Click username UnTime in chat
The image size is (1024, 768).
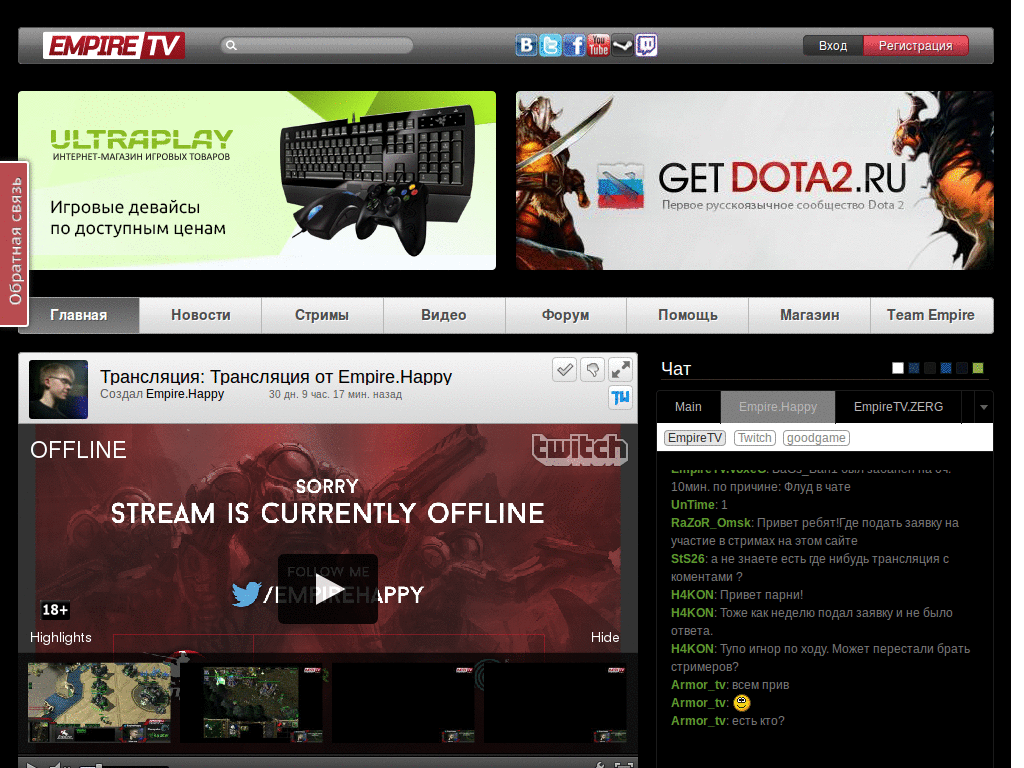[x=693, y=505]
